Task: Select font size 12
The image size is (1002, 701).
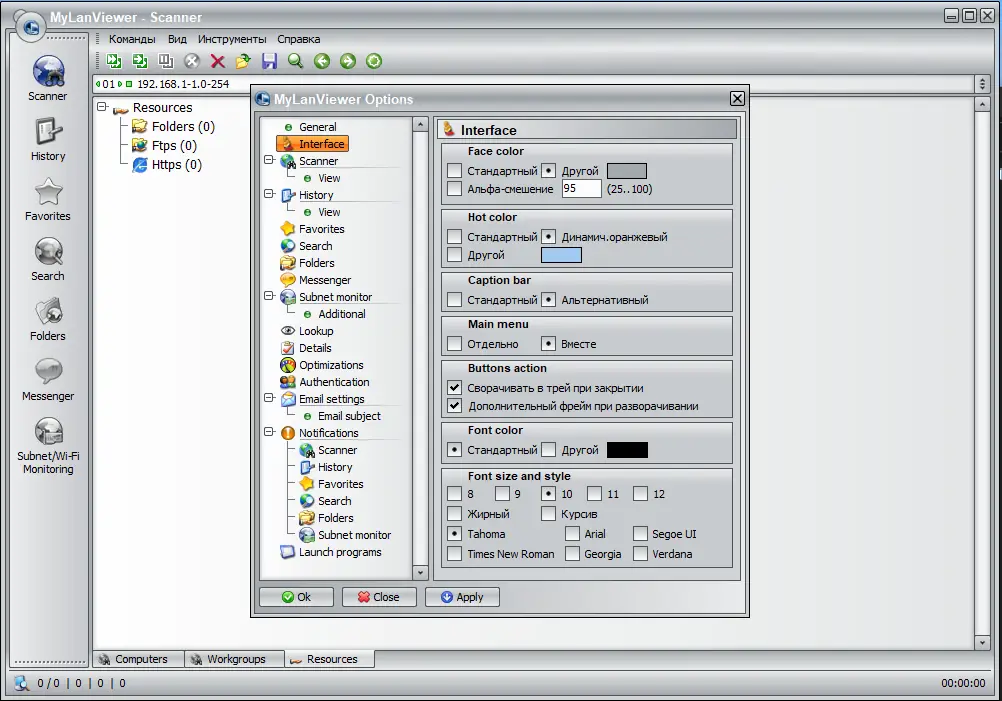Action: (x=639, y=493)
